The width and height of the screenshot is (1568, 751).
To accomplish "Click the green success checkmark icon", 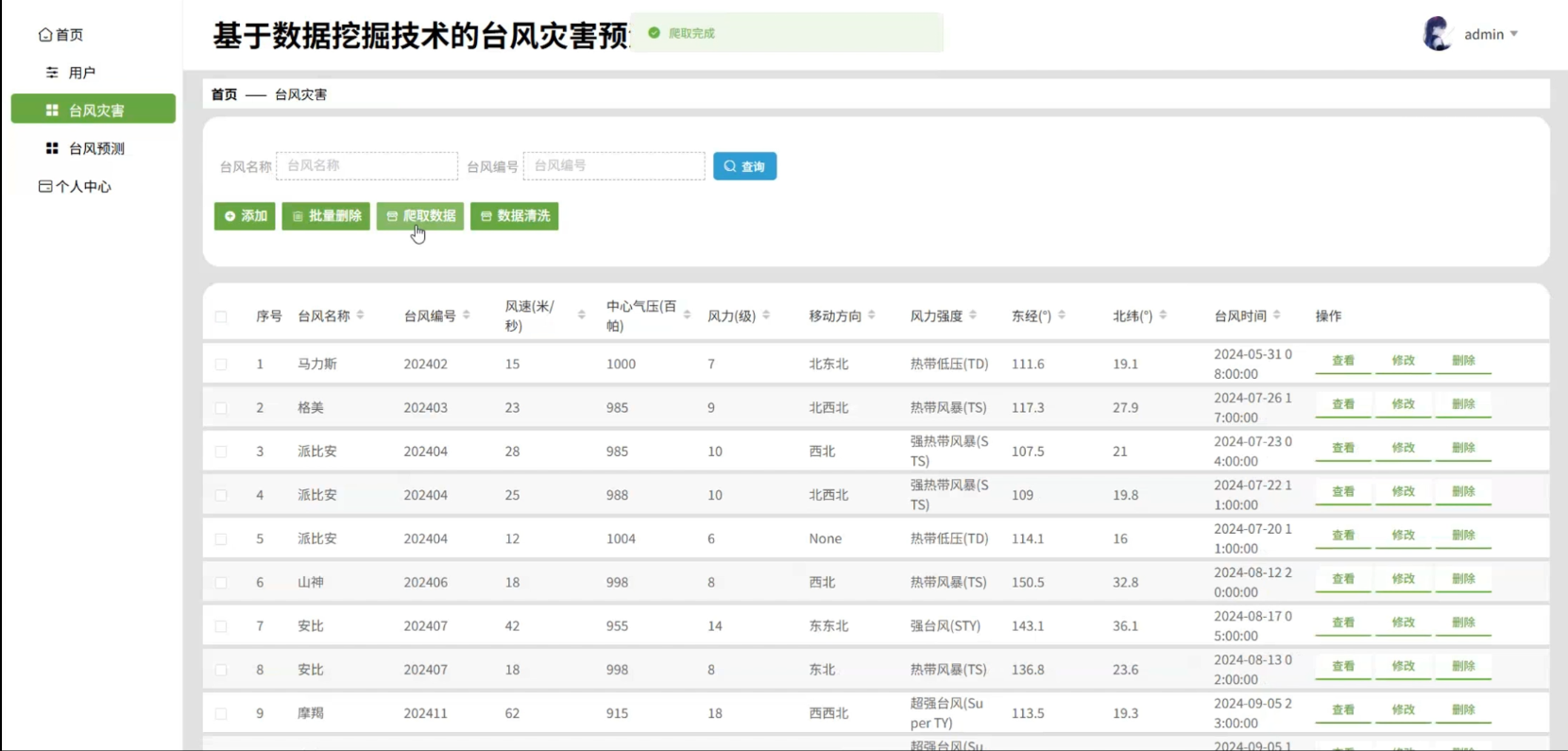I will tap(654, 33).
